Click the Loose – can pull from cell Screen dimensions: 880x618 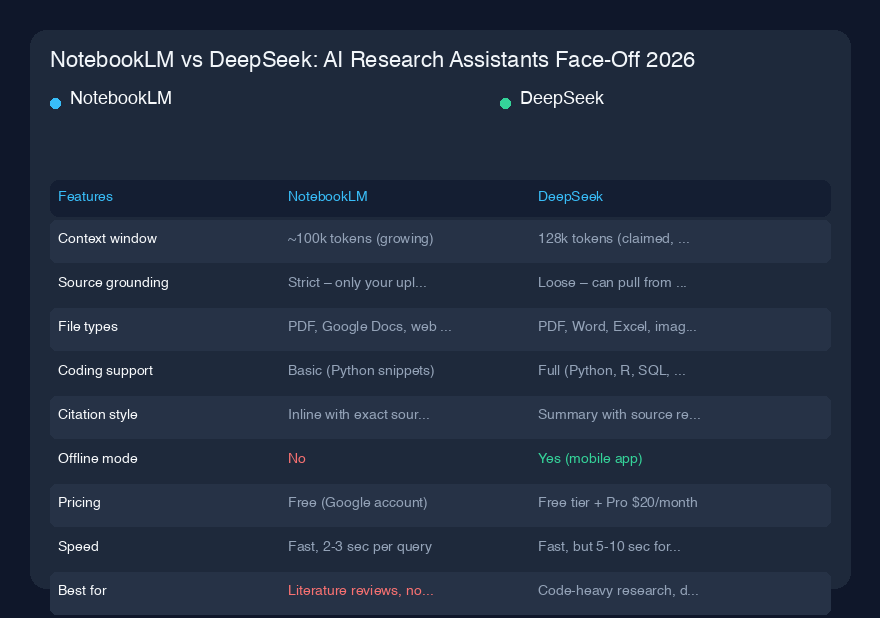612,282
